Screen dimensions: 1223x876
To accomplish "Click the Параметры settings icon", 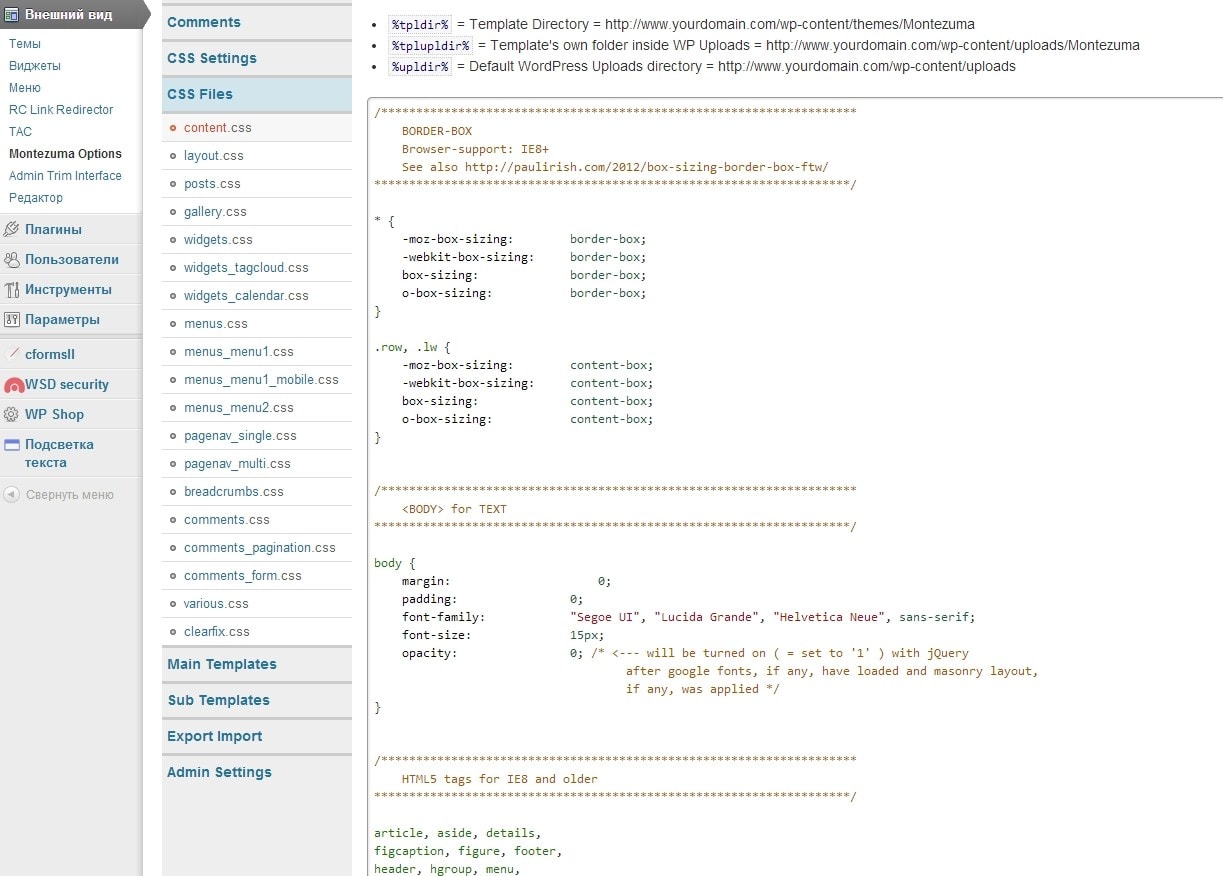I will [12, 319].
